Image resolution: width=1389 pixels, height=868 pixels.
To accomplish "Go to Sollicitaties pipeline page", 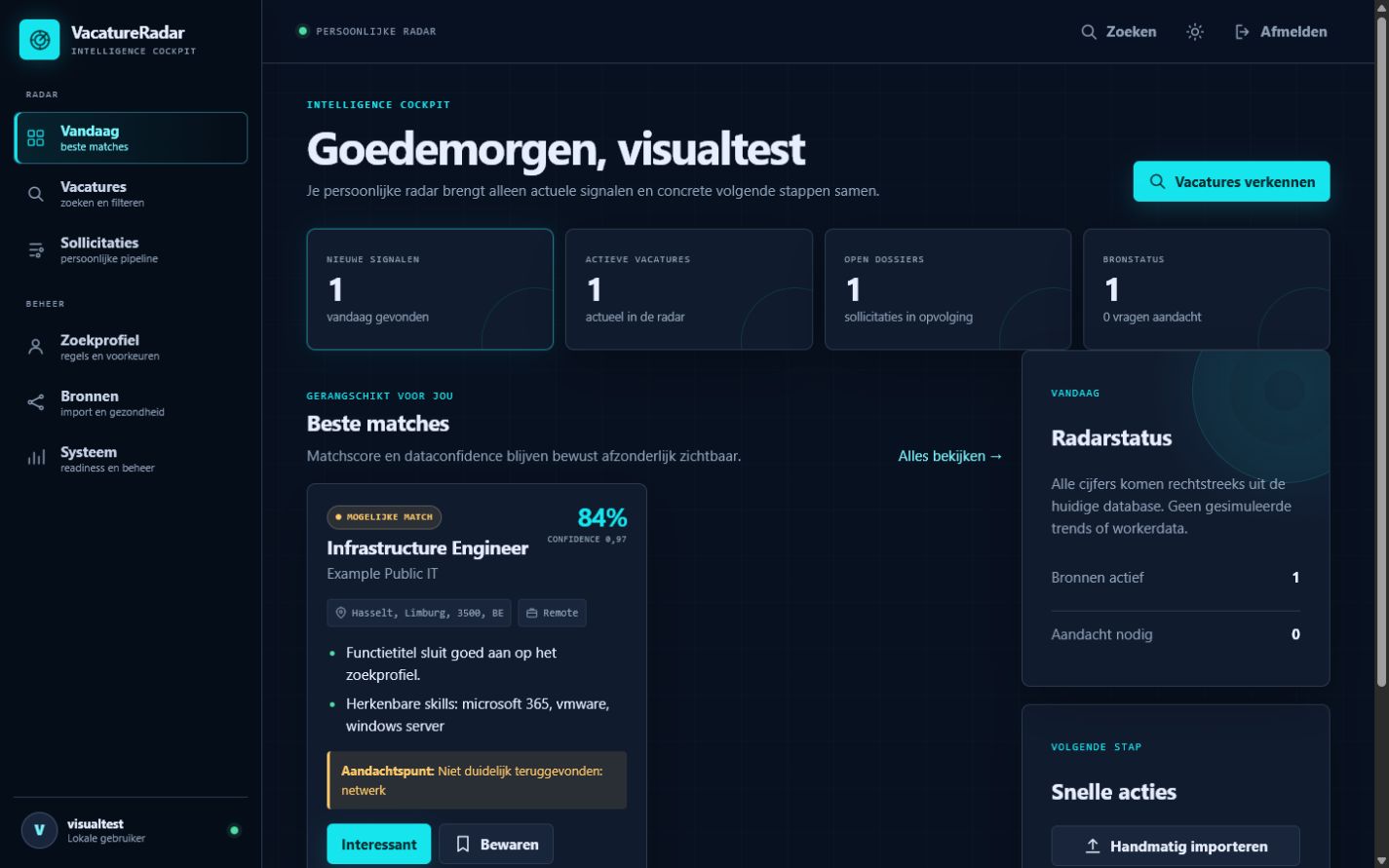I will (x=131, y=250).
